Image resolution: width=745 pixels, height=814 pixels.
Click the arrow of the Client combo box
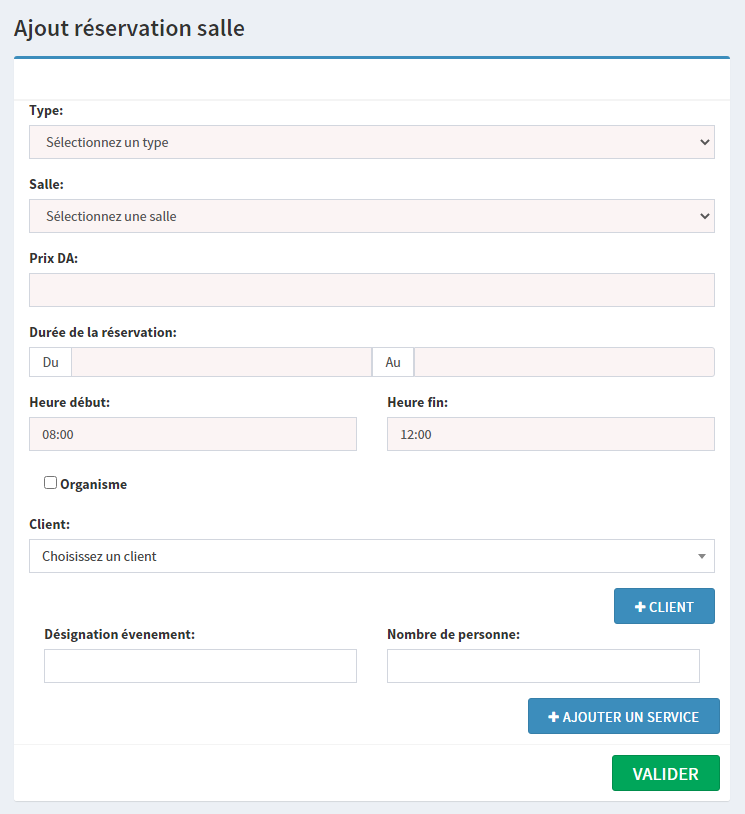pyautogui.click(x=702, y=557)
